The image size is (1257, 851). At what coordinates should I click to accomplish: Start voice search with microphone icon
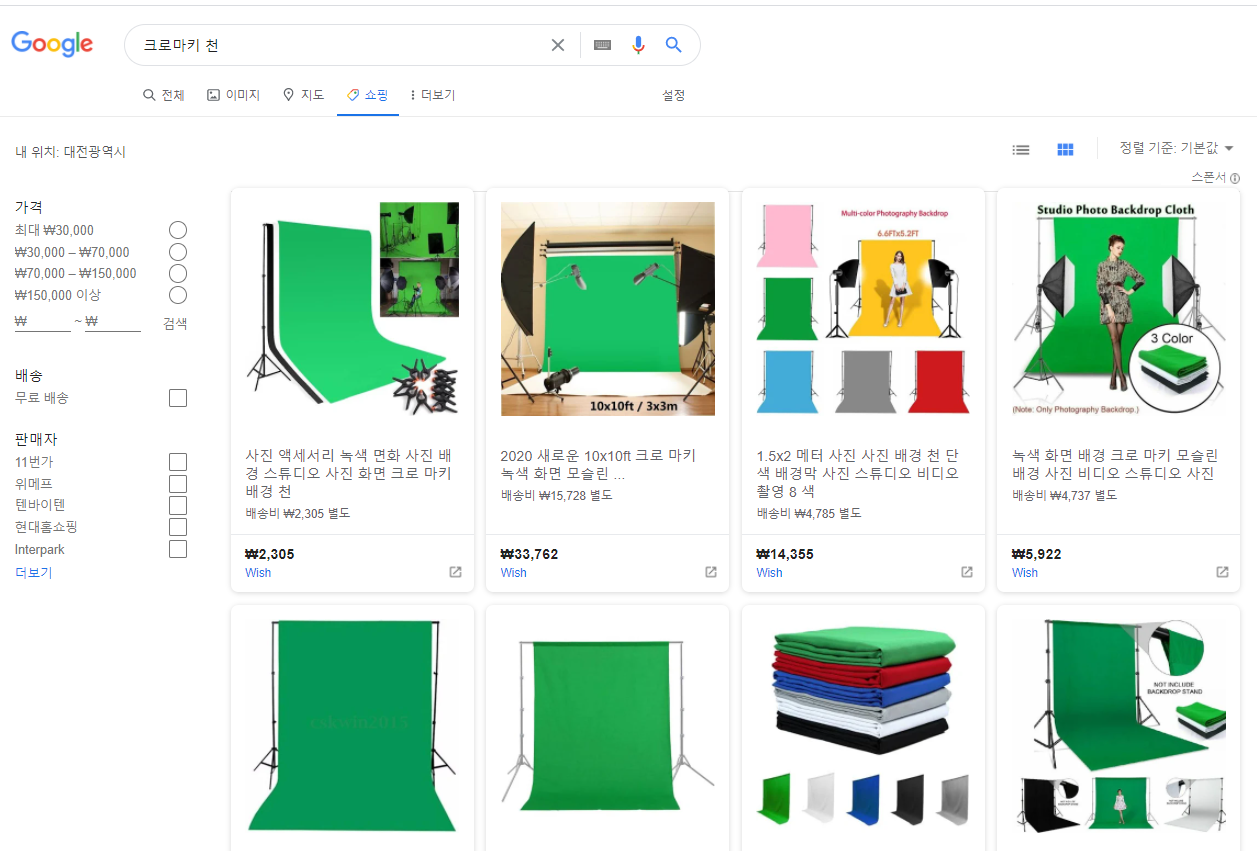coord(638,45)
